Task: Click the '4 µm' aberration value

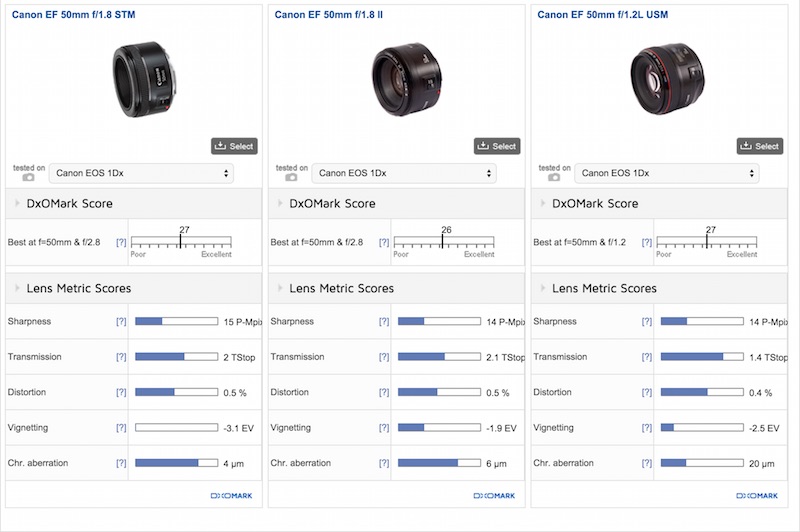Action: coord(234,464)
